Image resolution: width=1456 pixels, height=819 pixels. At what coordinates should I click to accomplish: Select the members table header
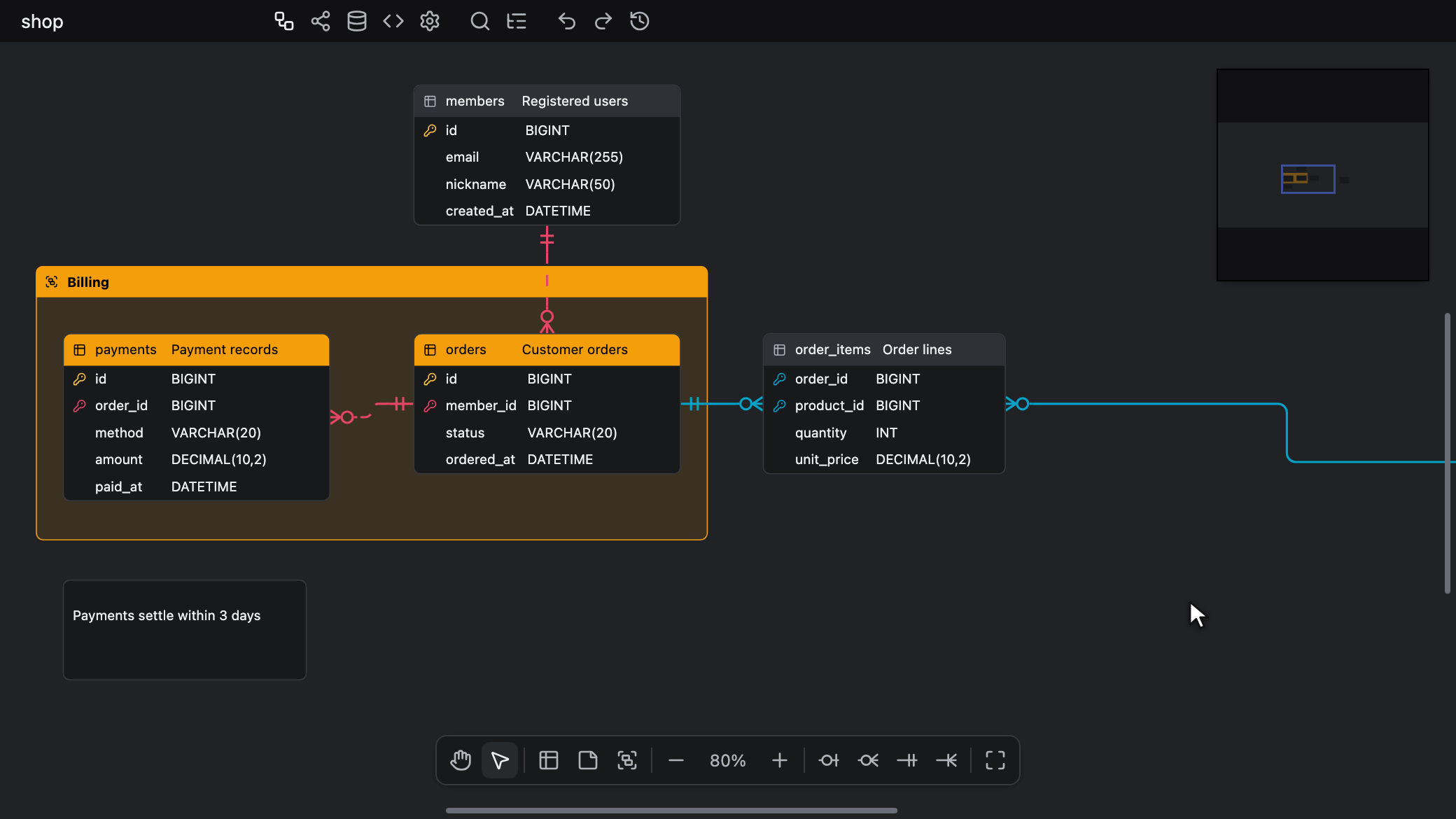click(x=547, y=101)
